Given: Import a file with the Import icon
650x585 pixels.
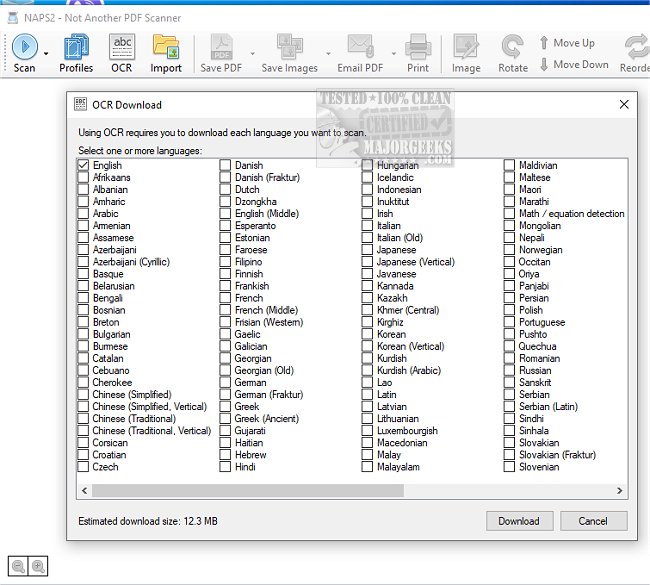Looking at the screenshot, I should 166,53.
